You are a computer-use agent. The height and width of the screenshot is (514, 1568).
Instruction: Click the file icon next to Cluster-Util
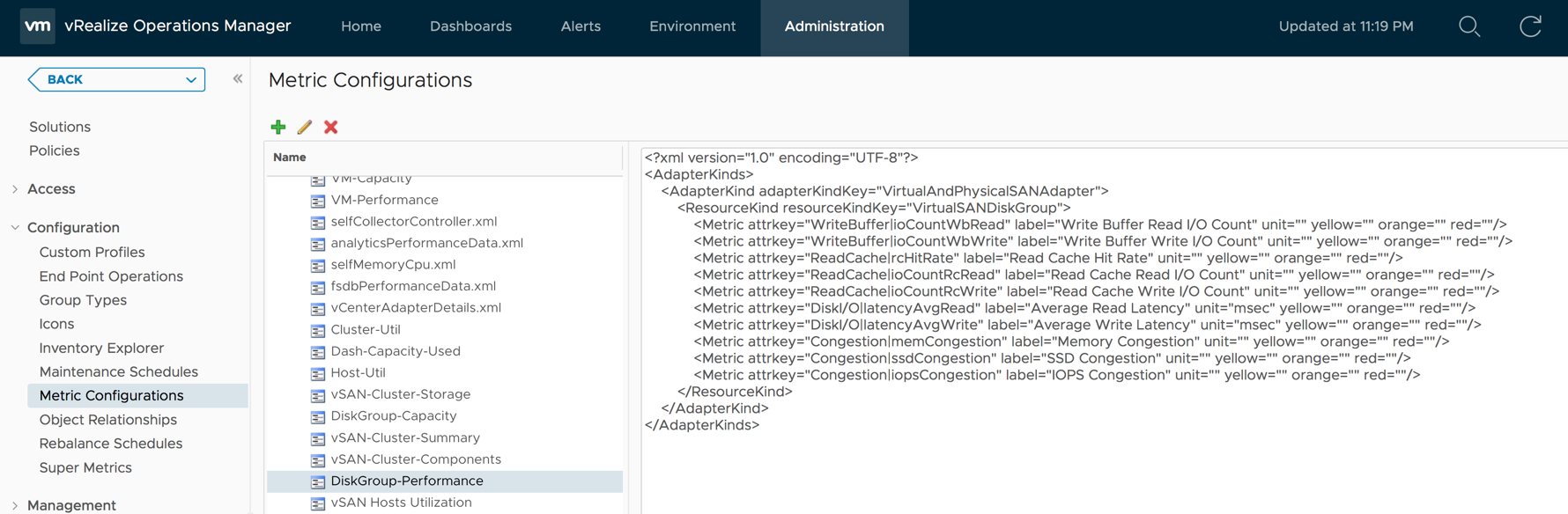pyautogui.click(x=318, y=330)
